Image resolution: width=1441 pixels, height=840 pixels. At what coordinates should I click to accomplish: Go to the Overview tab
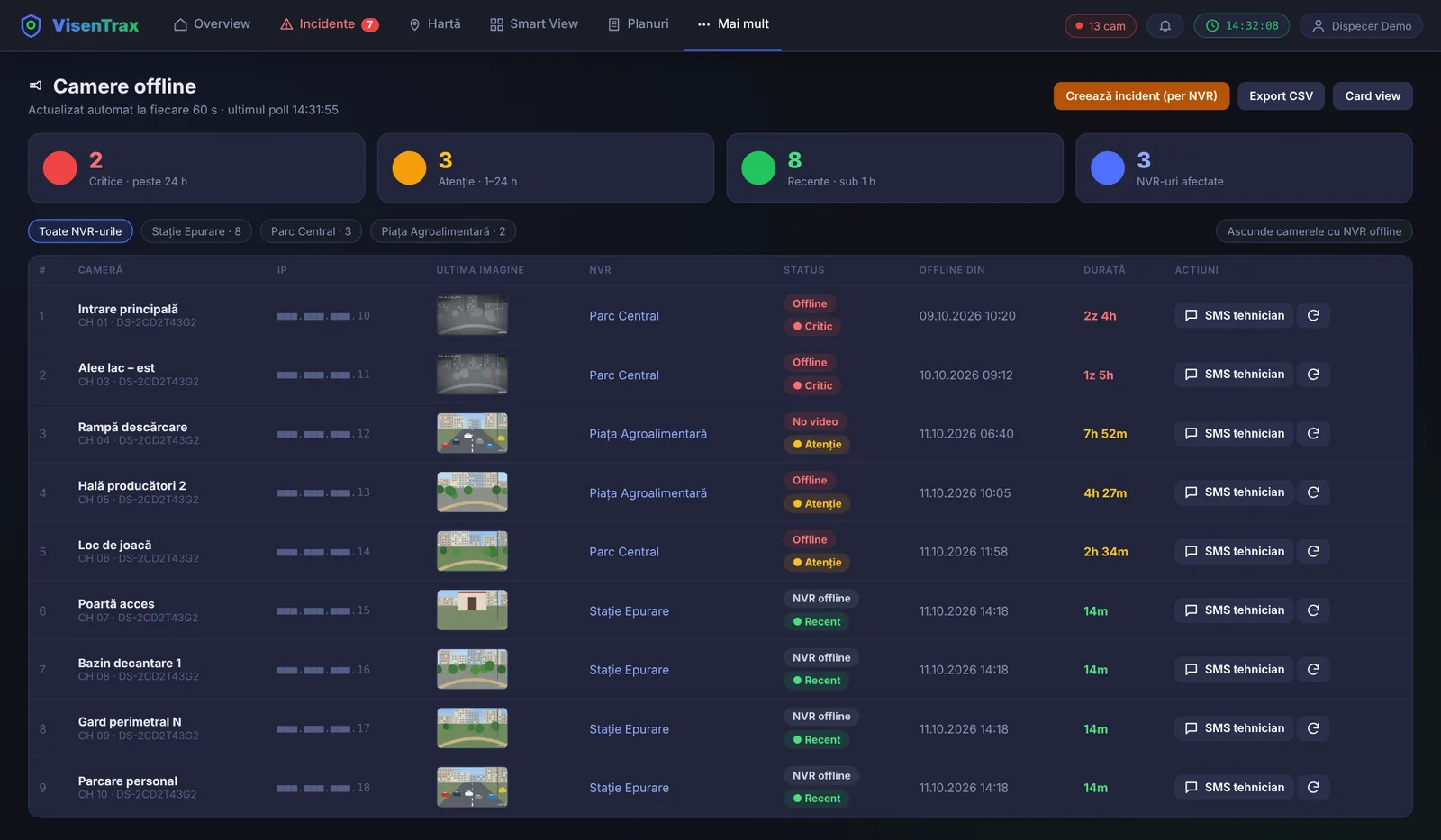[x=213, y=24]
